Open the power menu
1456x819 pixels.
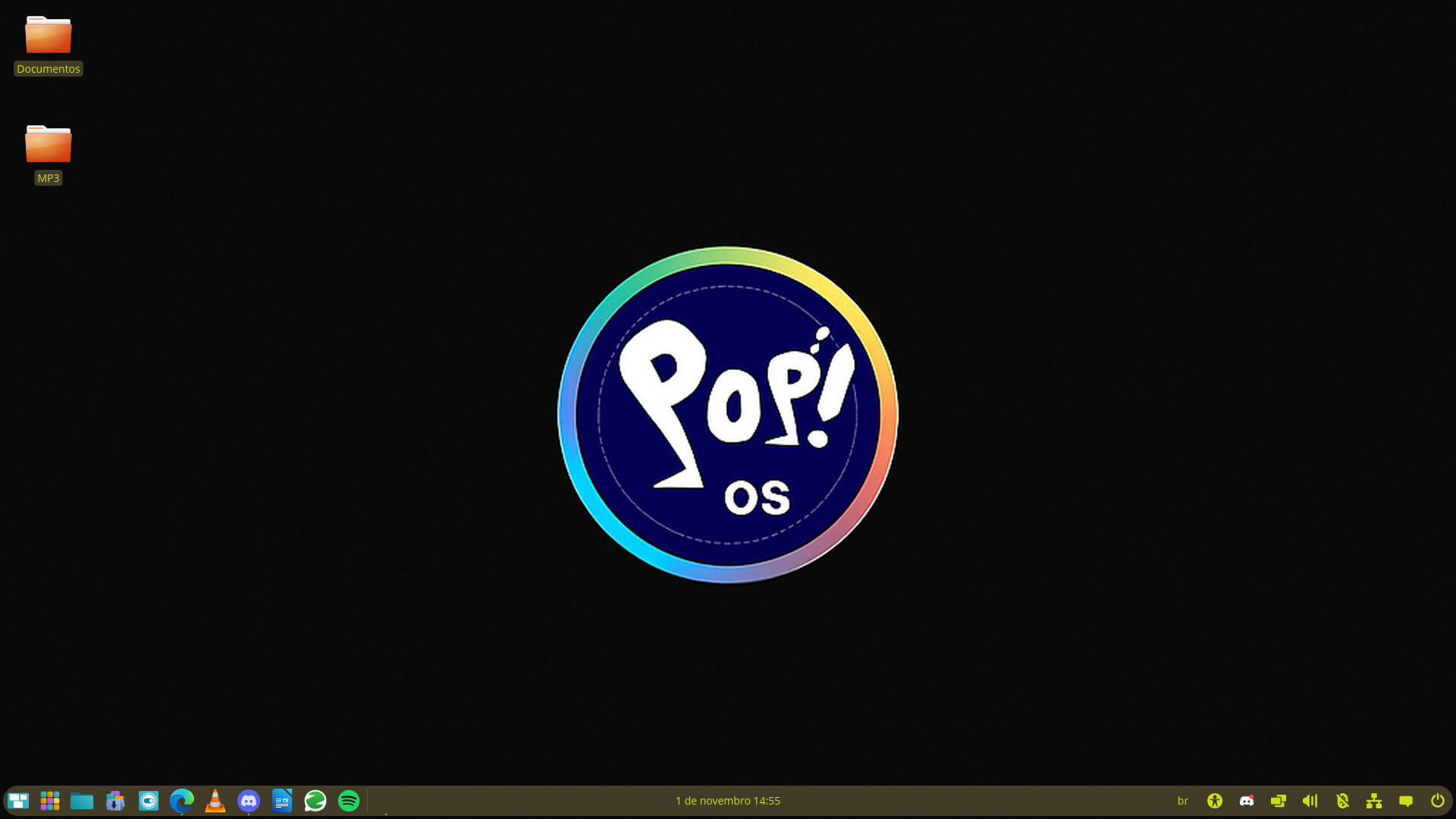point(1437,801)
